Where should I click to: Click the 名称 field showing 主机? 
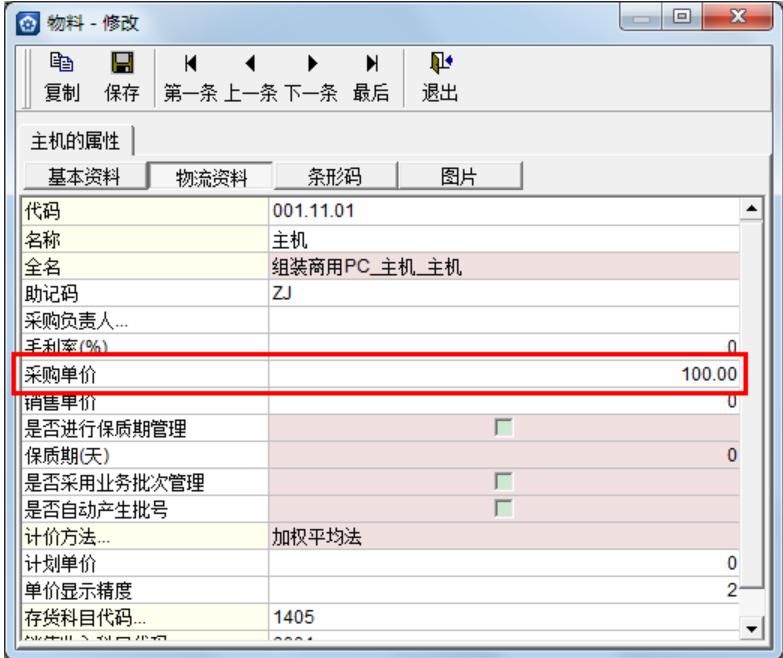point(504,239)
